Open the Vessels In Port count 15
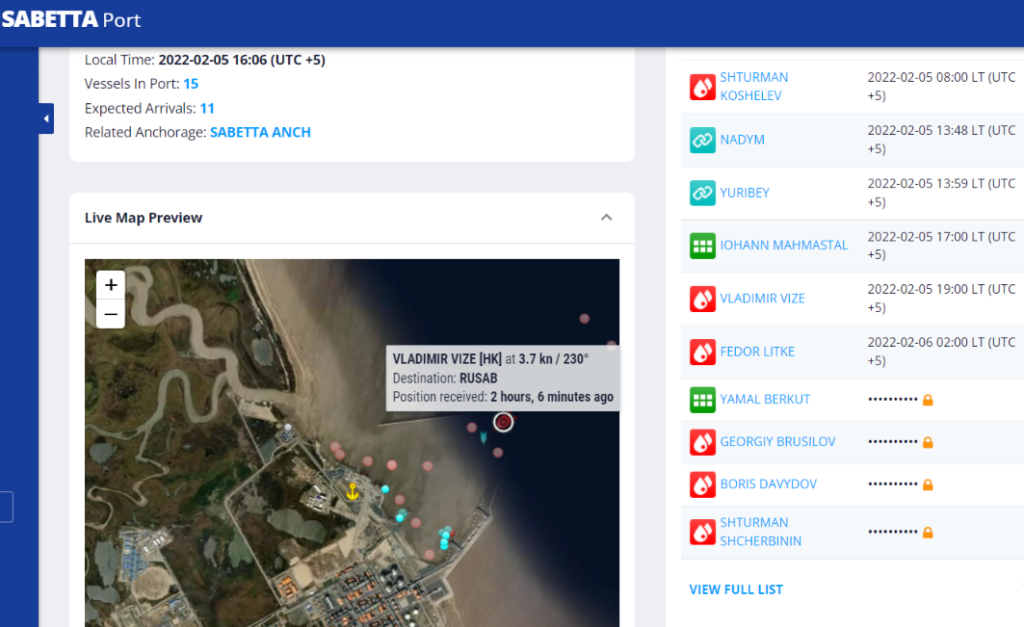 pos(191,84)
